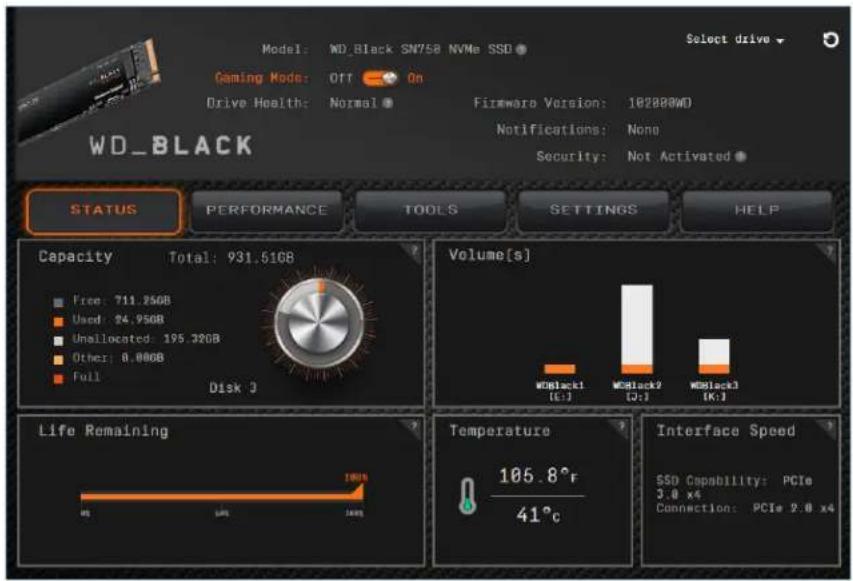Click the Not Activated security status

click(x=678, y=157)
